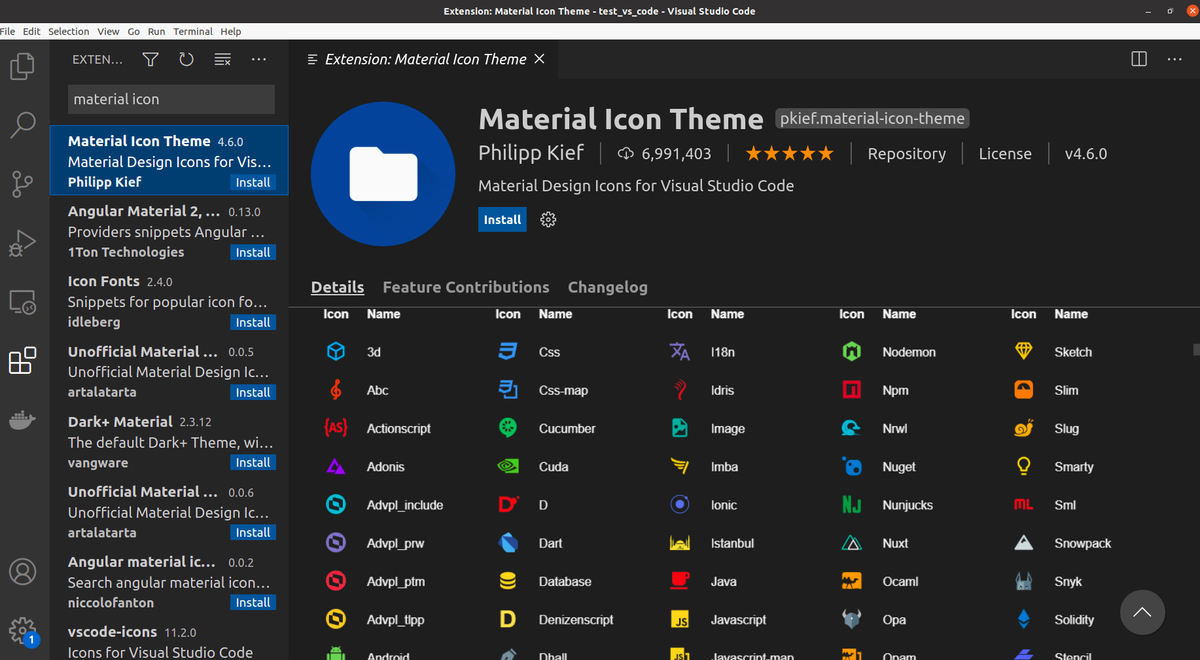Click the Dart icon in table
The height and width of the screenshot is (660, 1200).
(508, 543)
